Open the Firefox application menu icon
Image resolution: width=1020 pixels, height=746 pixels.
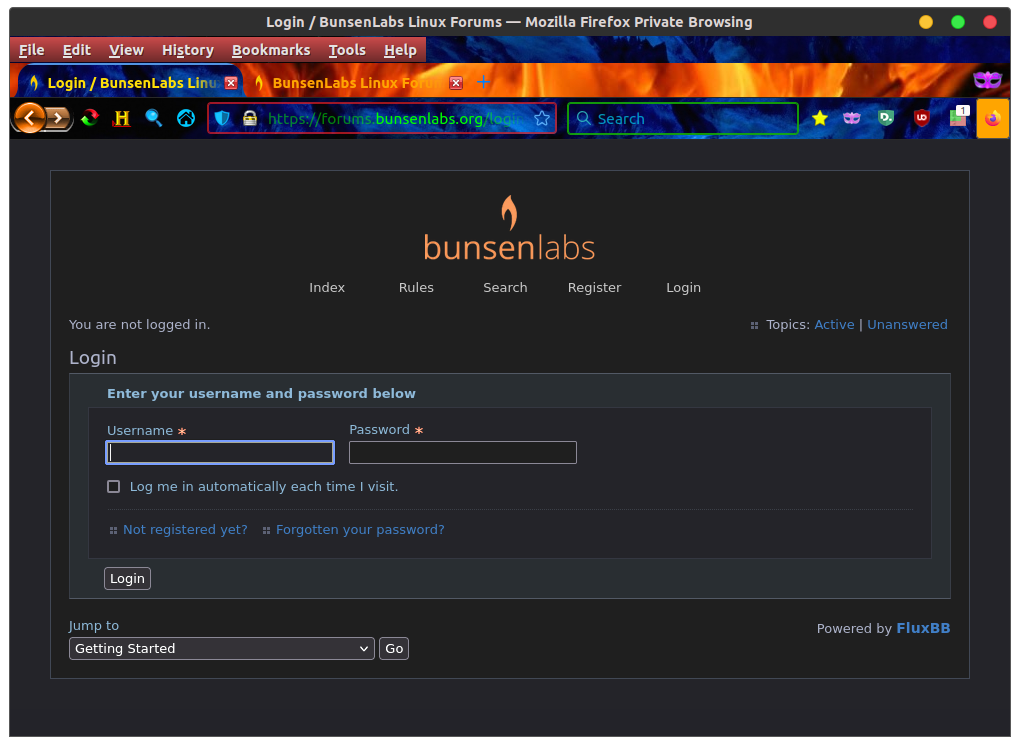pos(993,118)
